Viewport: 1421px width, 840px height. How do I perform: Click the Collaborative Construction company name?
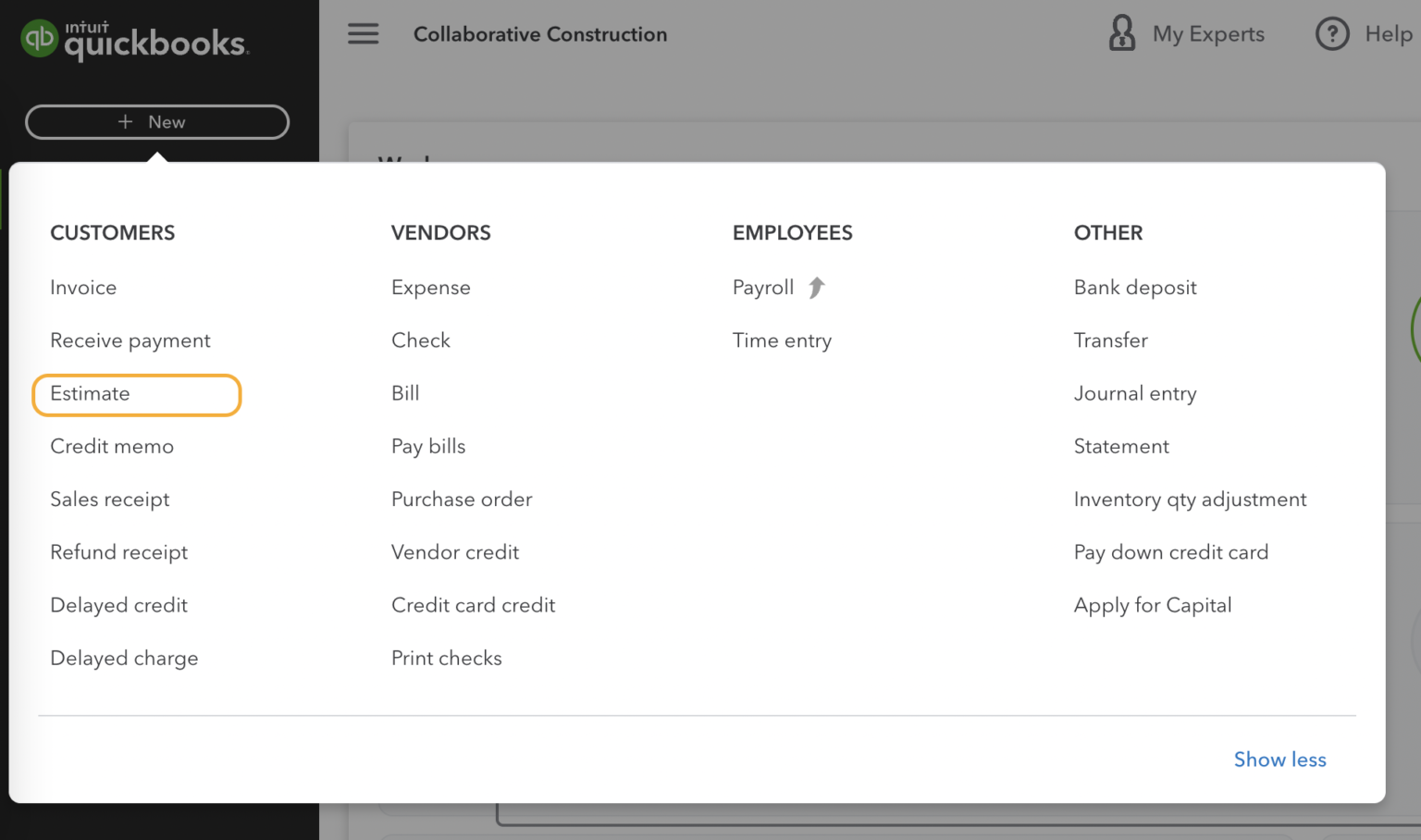pos(540,34)
